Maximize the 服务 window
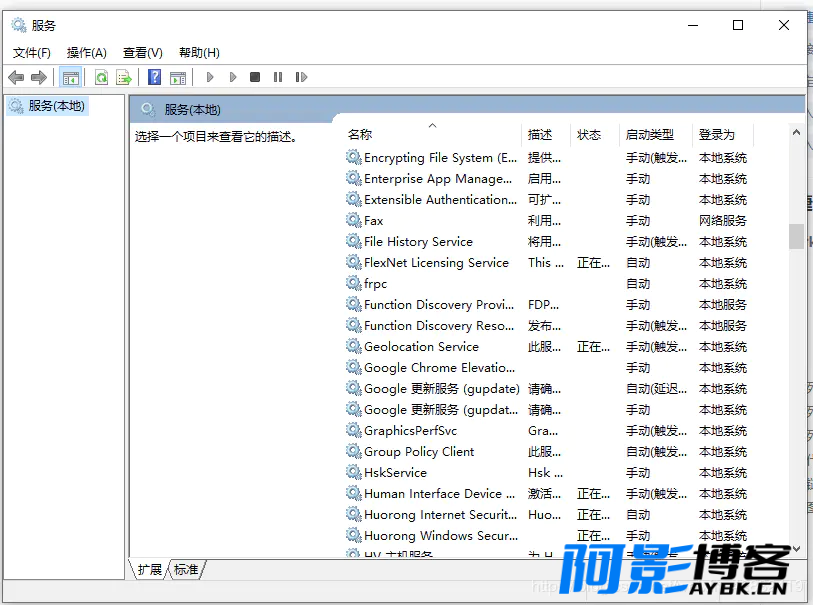The height and width of the screenshot is (605, 813). tap(738, 25)
